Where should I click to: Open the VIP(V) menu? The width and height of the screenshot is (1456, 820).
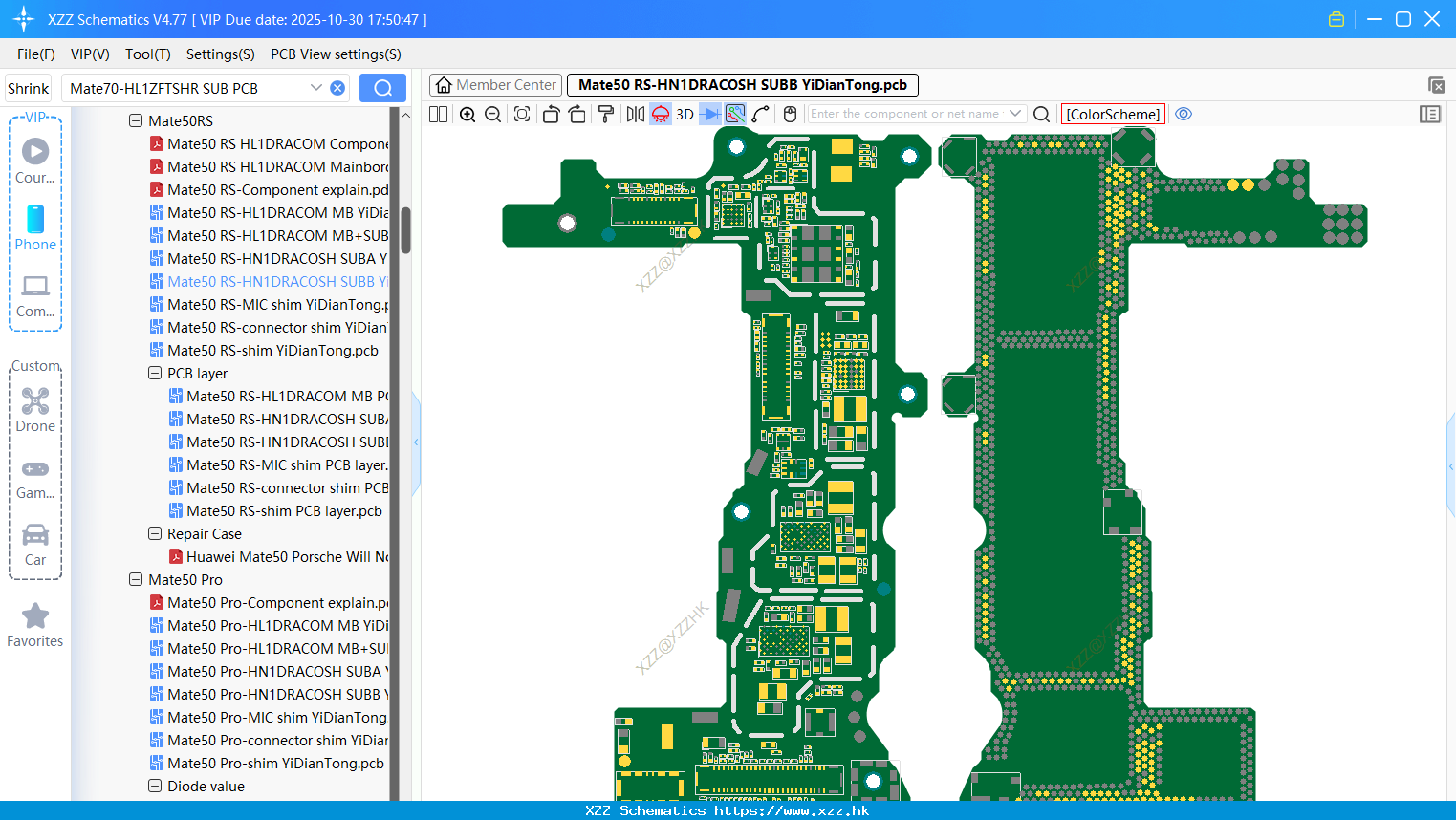click(90, 54)
